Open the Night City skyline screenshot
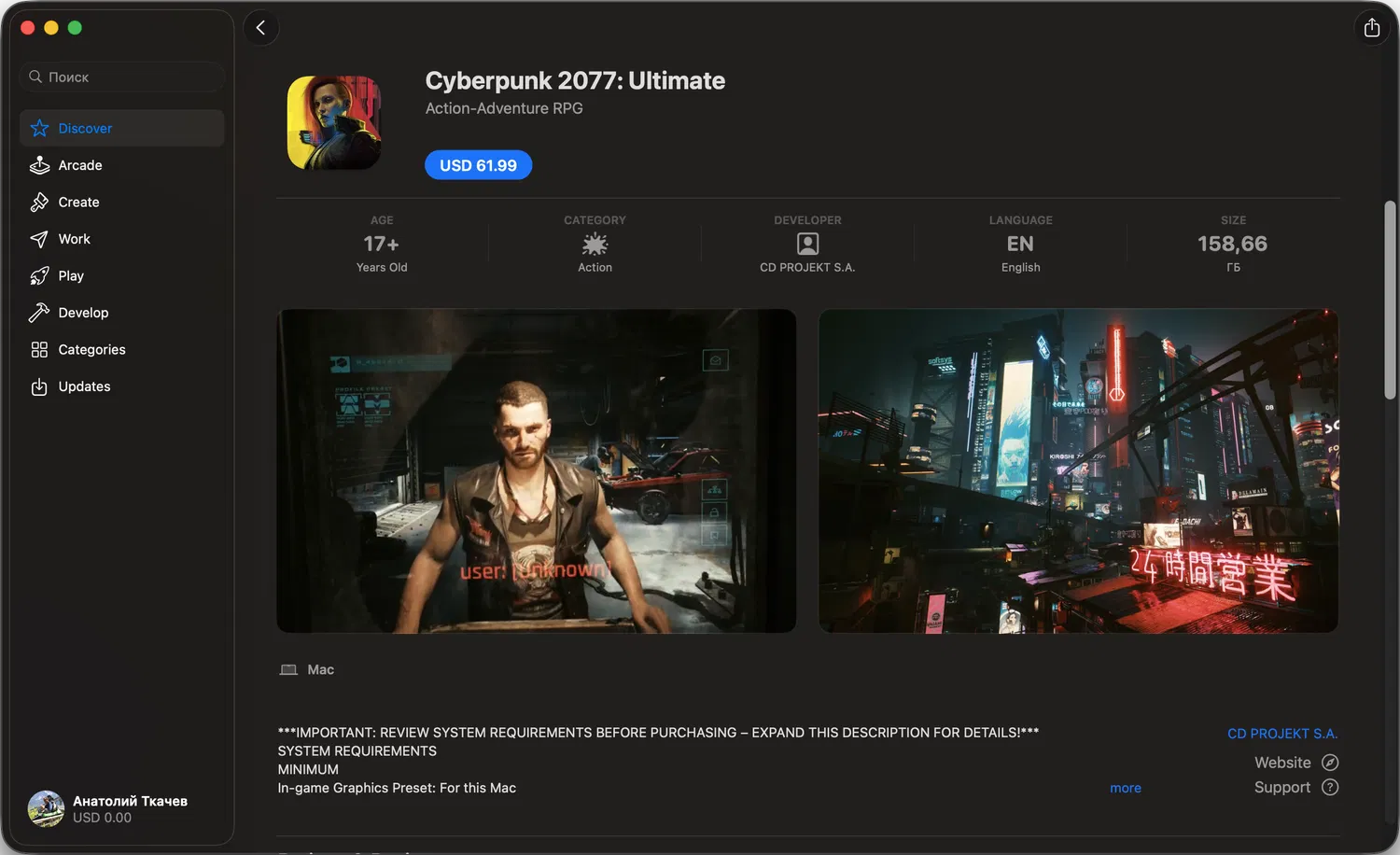Image resolution: width=1400 pixels, height=855 pixels. [x=1078, y=471]
